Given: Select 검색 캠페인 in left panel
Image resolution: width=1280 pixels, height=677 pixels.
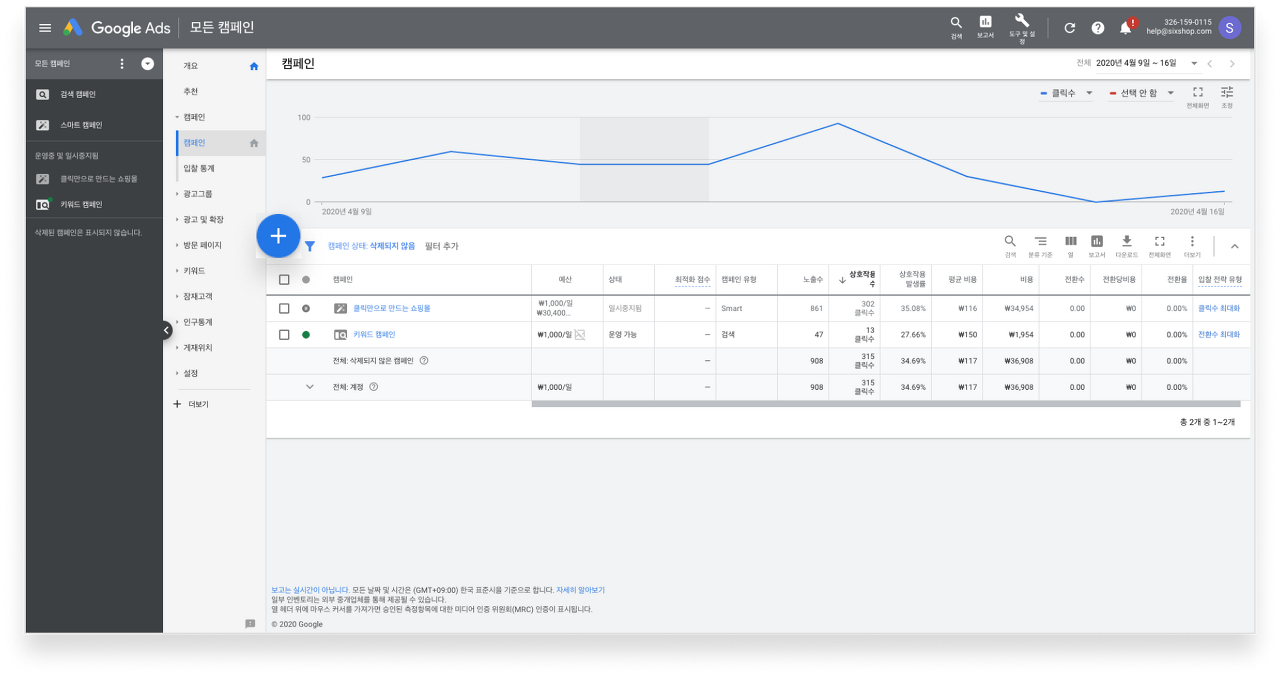Looking at the screenshot, I should [78, 95].
